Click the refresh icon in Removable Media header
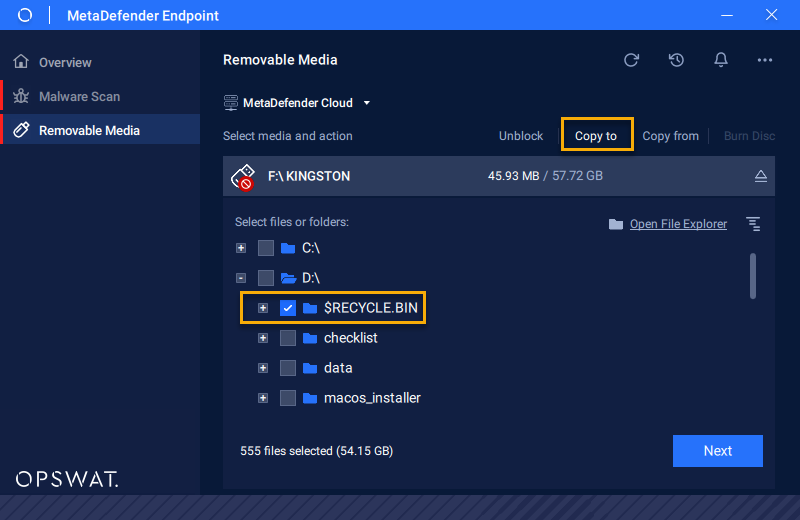 click(x=632, y=60)
